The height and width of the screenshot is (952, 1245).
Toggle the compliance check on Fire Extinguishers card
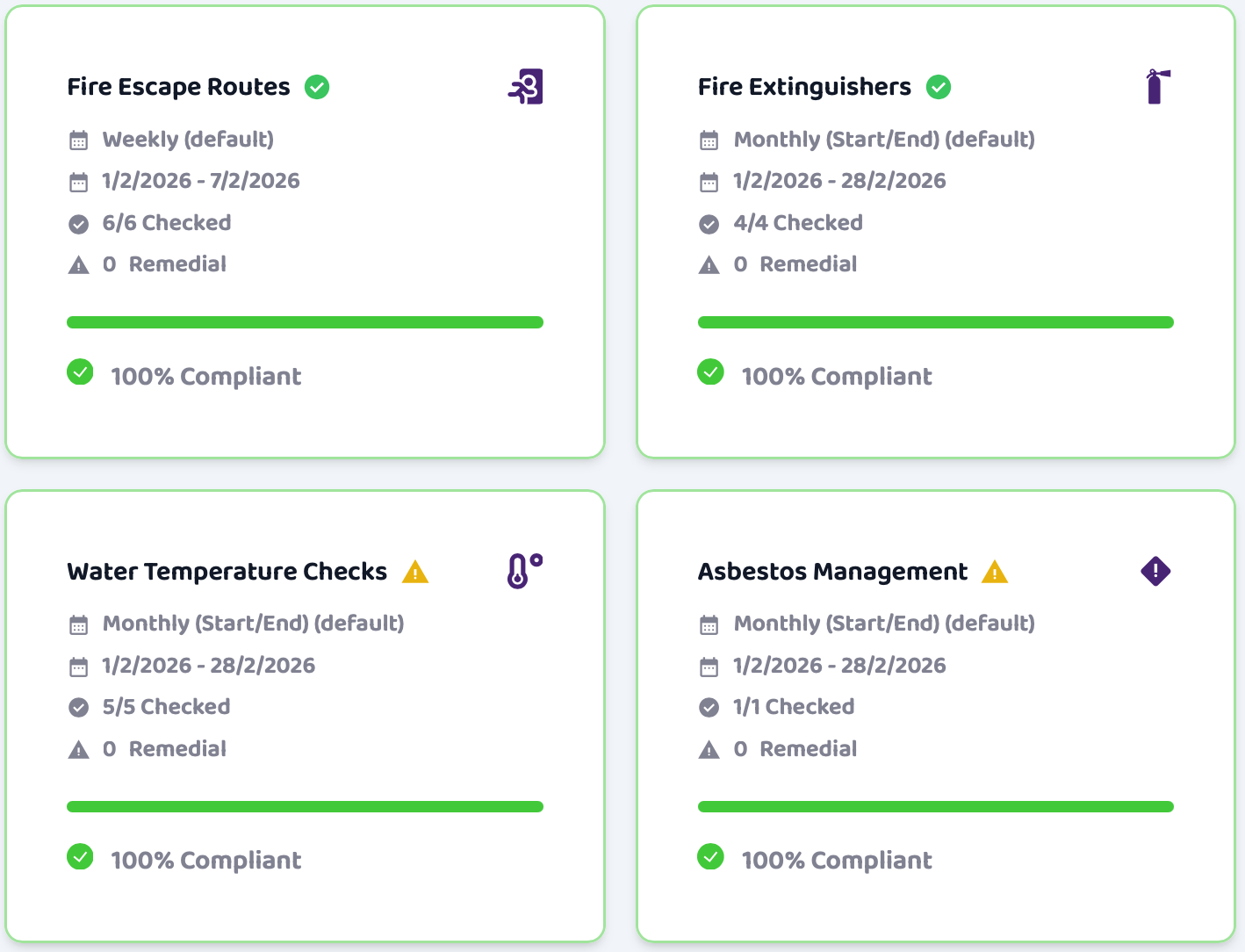pyautogui.click(x=709, y=372)
